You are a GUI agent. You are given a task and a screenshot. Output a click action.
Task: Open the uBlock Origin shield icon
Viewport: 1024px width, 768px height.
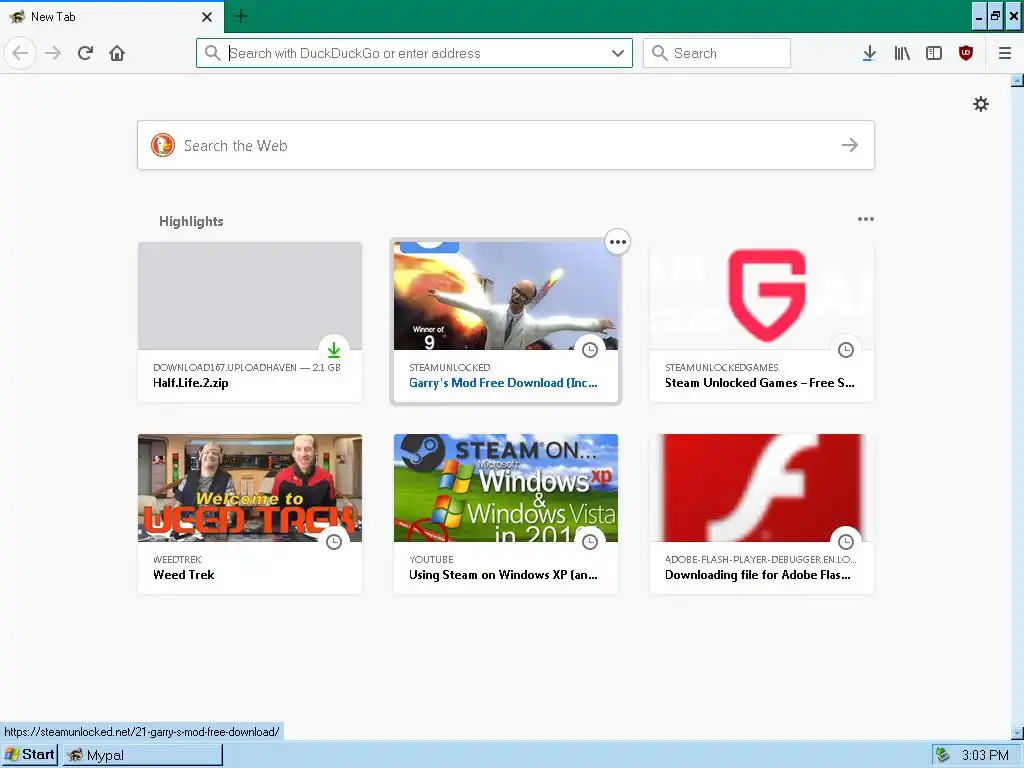(966, 53)
